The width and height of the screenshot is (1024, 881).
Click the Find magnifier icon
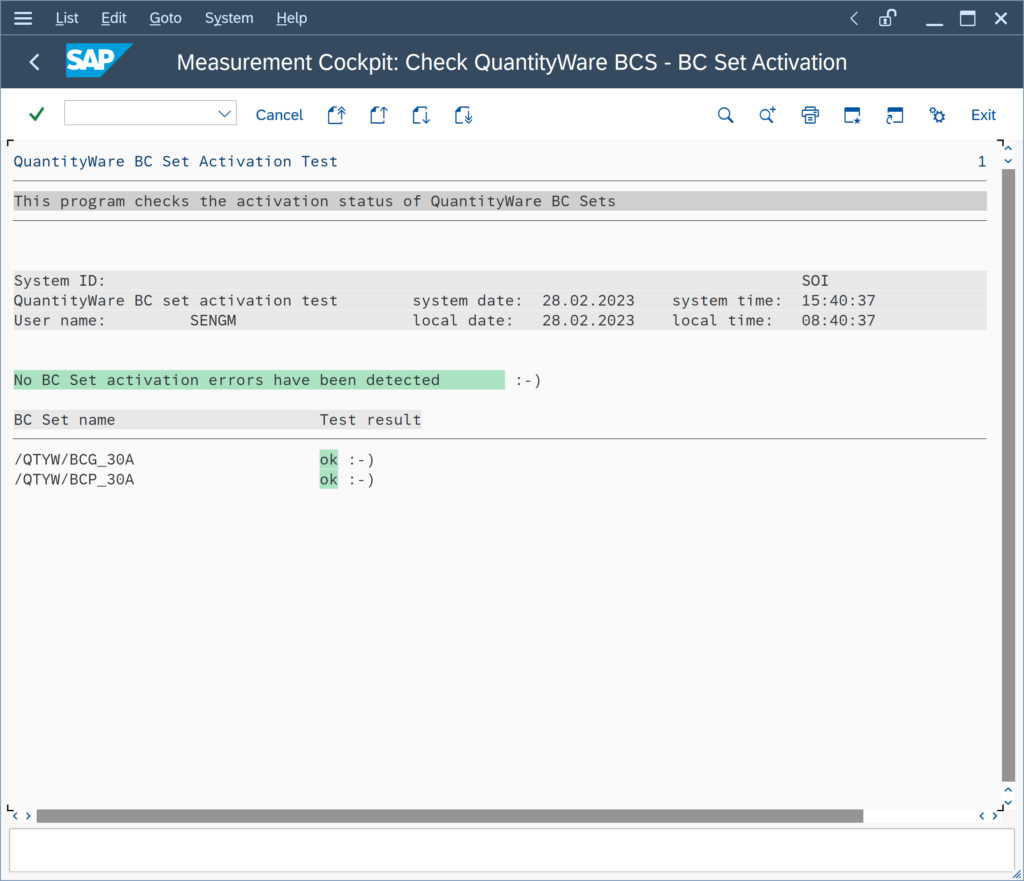726,115
